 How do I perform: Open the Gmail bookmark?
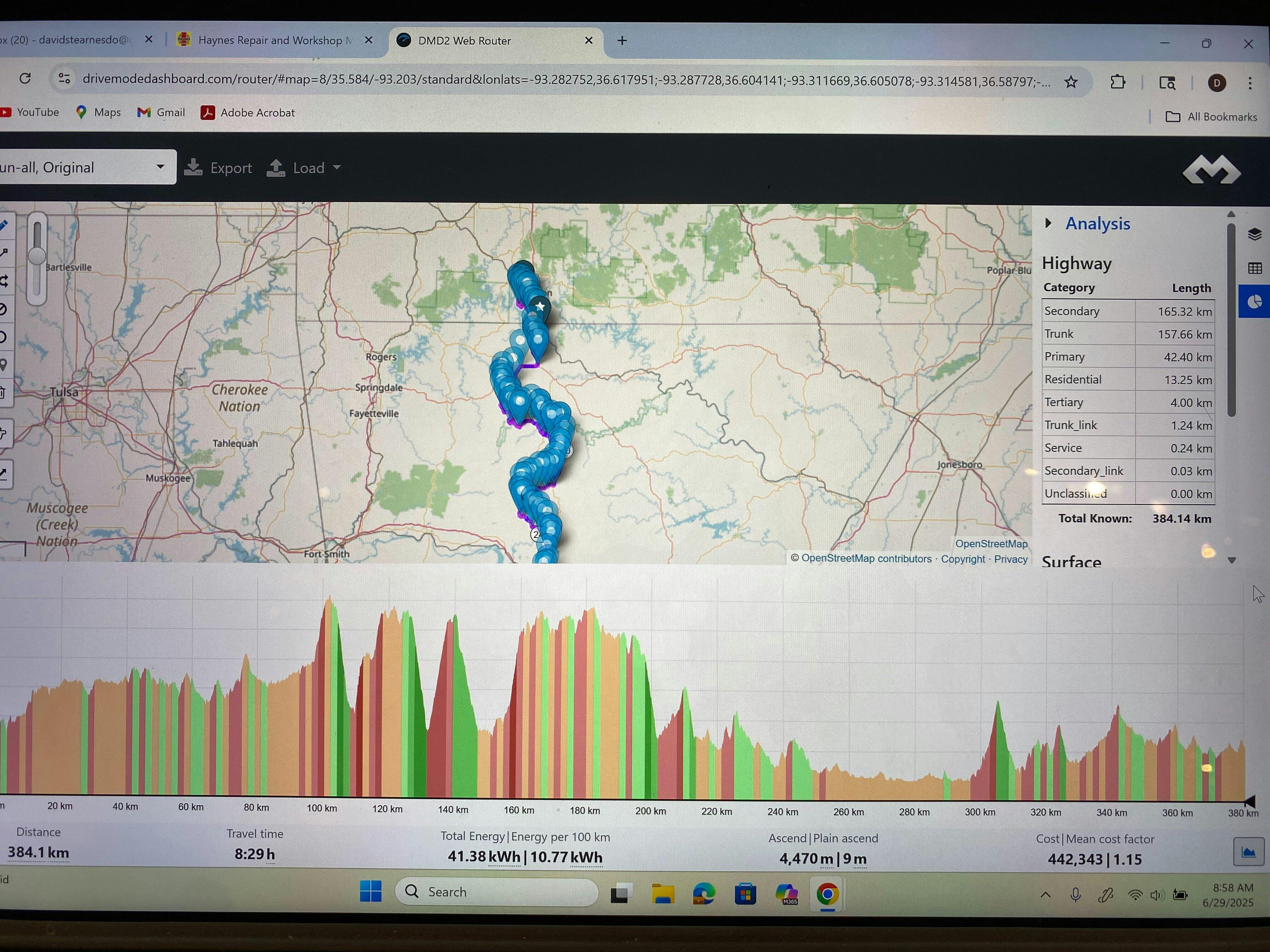point(161,112)
